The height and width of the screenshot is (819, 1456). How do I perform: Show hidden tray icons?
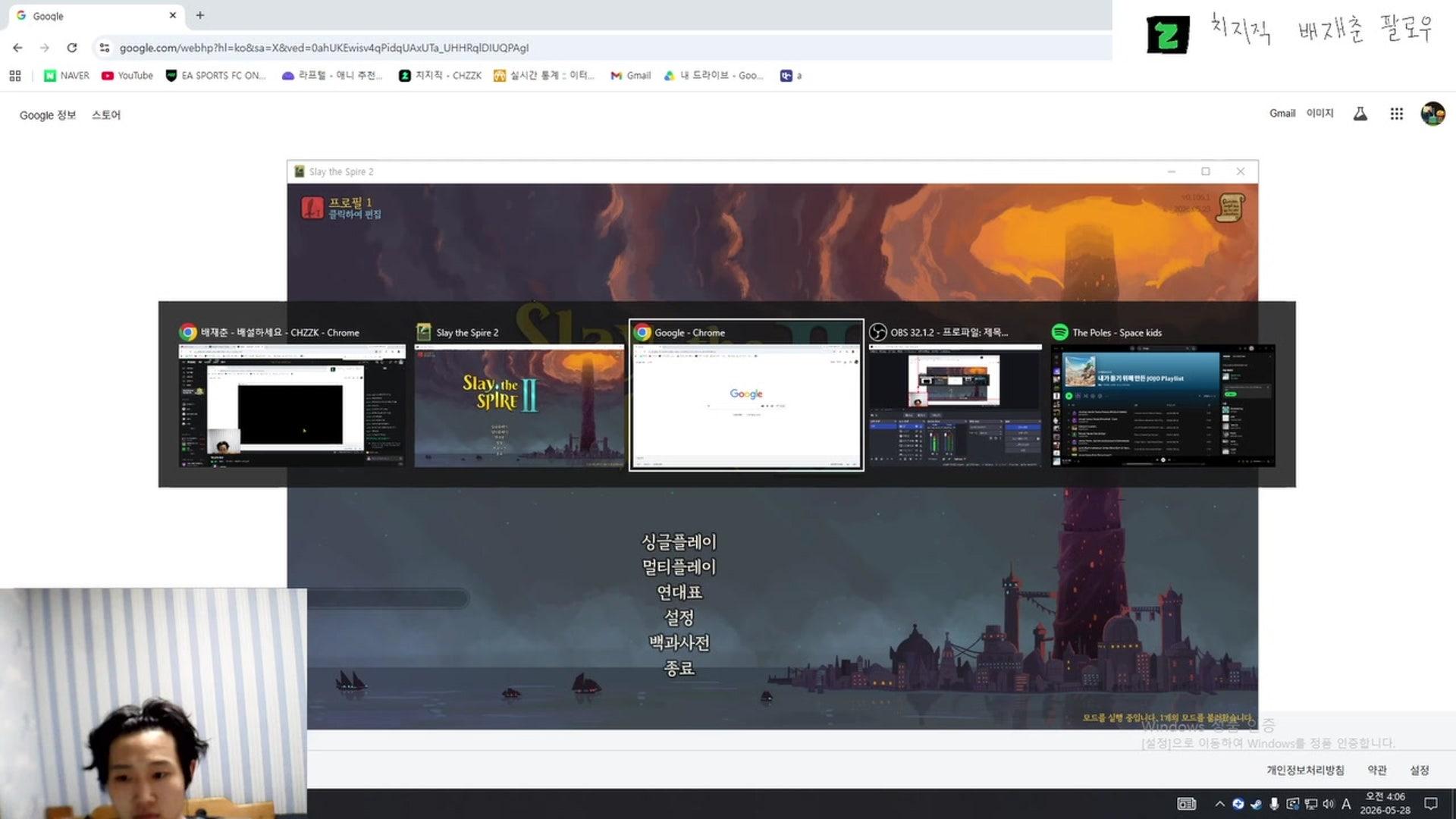point(1219,804)
